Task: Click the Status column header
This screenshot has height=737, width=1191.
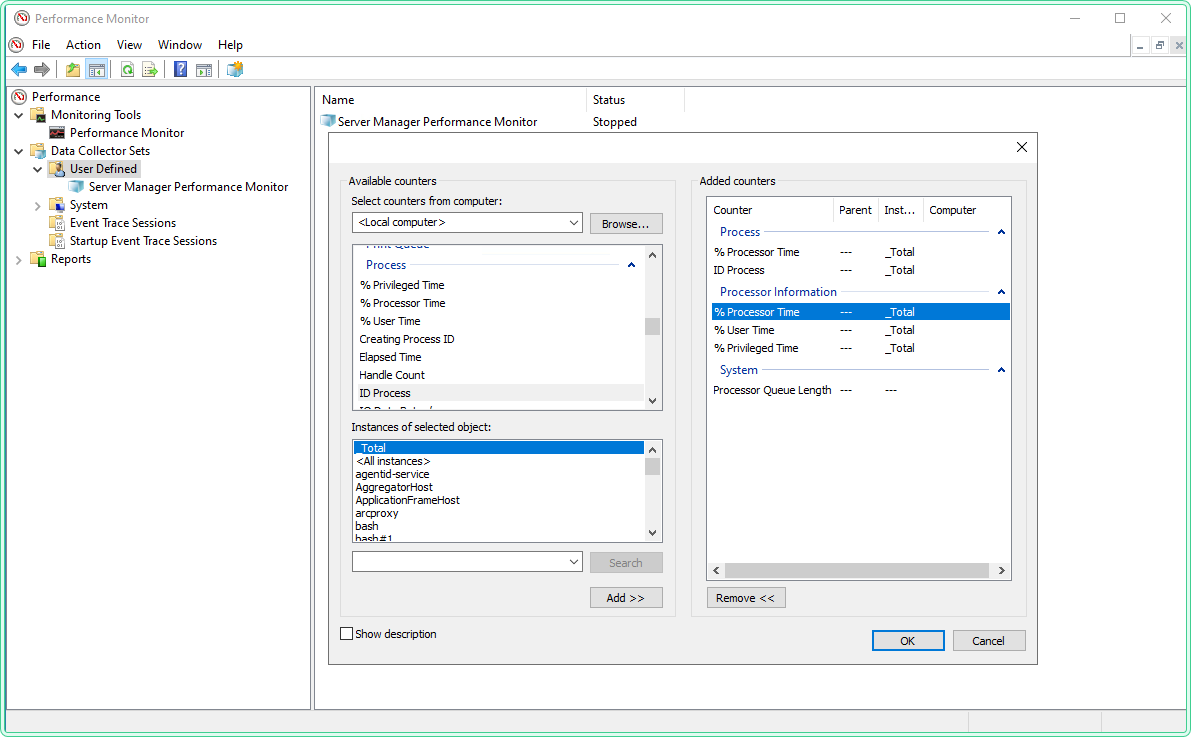Action: tap(636, 100)
